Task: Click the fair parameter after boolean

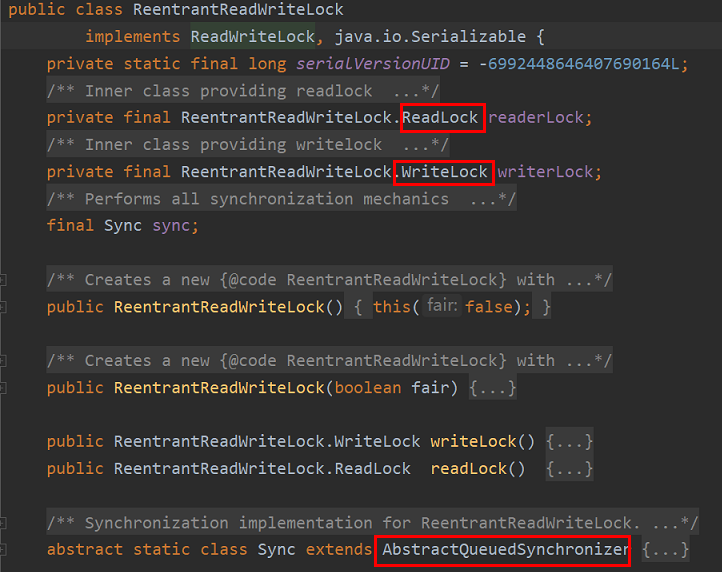Action: (x=430, y=388)
